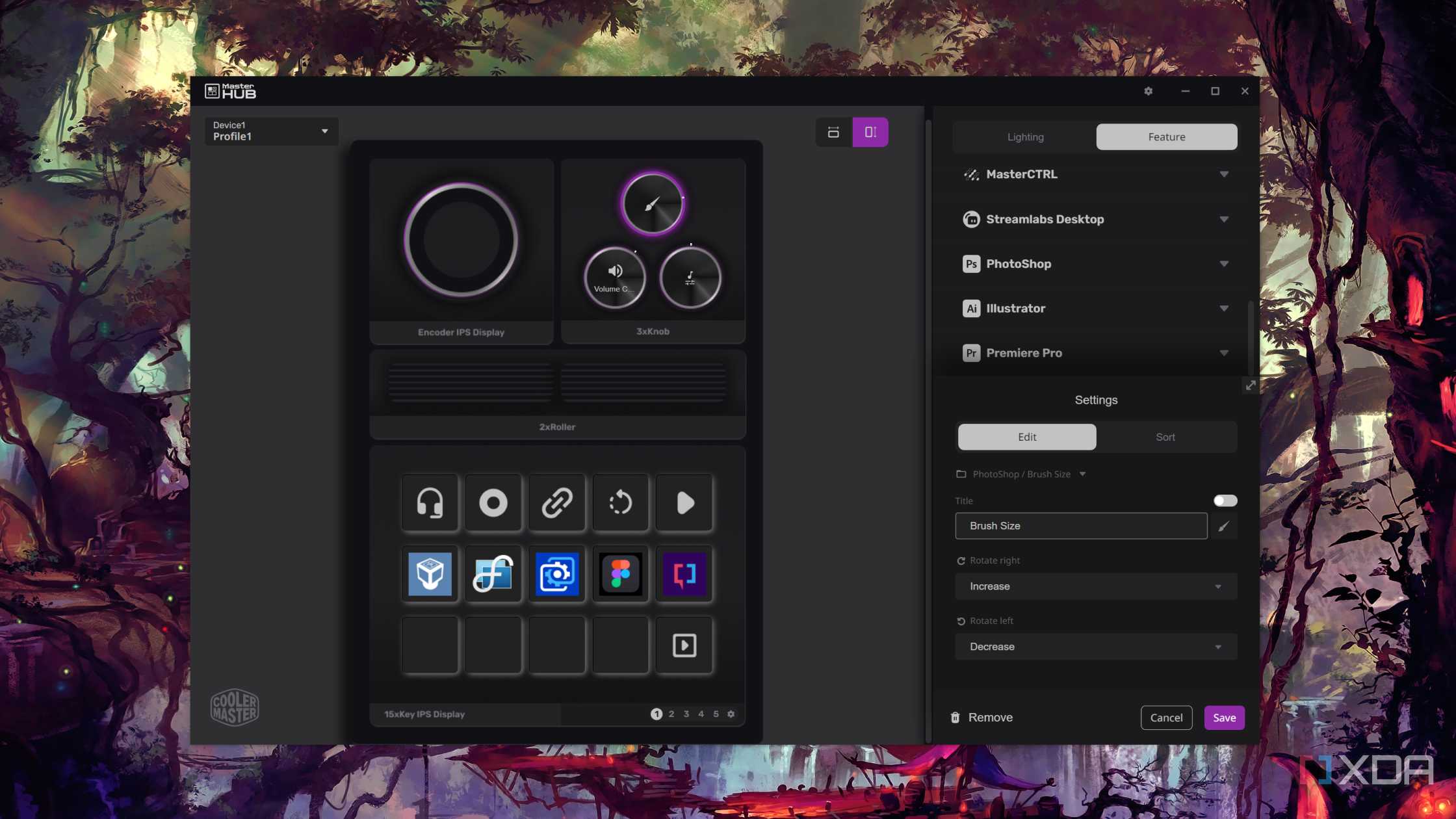Image resolution: width=1456 pixels, height=819 pixels.
Task: Select the brush size knob
Action: [x=653, y=204]
